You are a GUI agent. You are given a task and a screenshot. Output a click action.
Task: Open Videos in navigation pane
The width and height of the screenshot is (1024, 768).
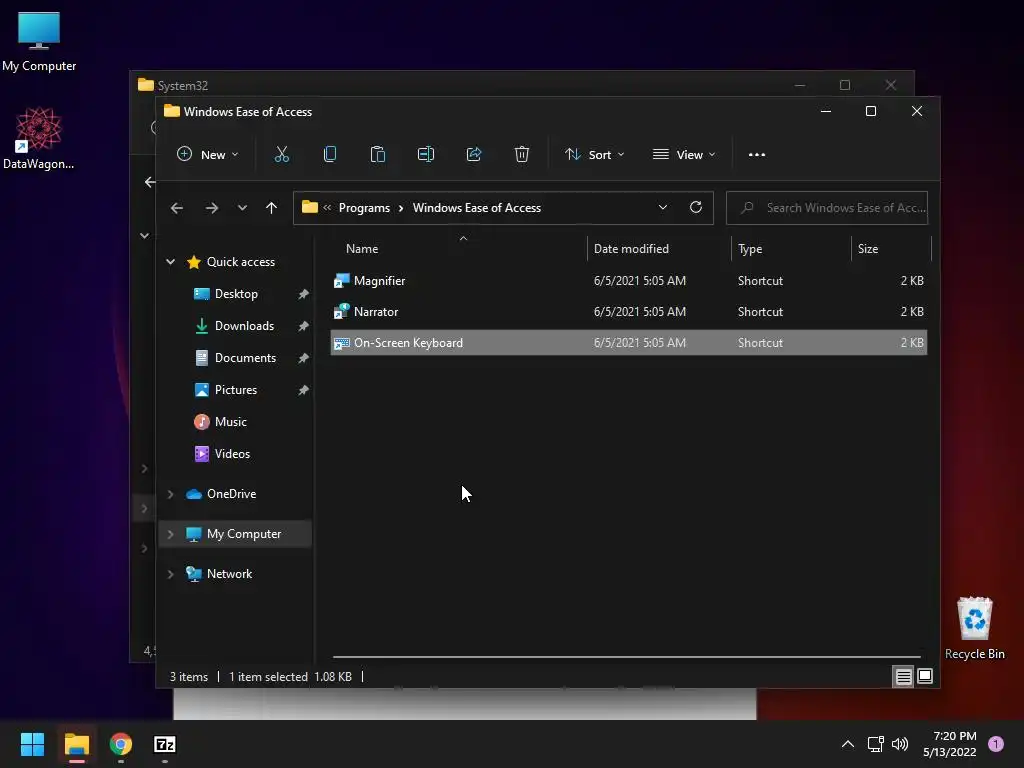(232, 454)
